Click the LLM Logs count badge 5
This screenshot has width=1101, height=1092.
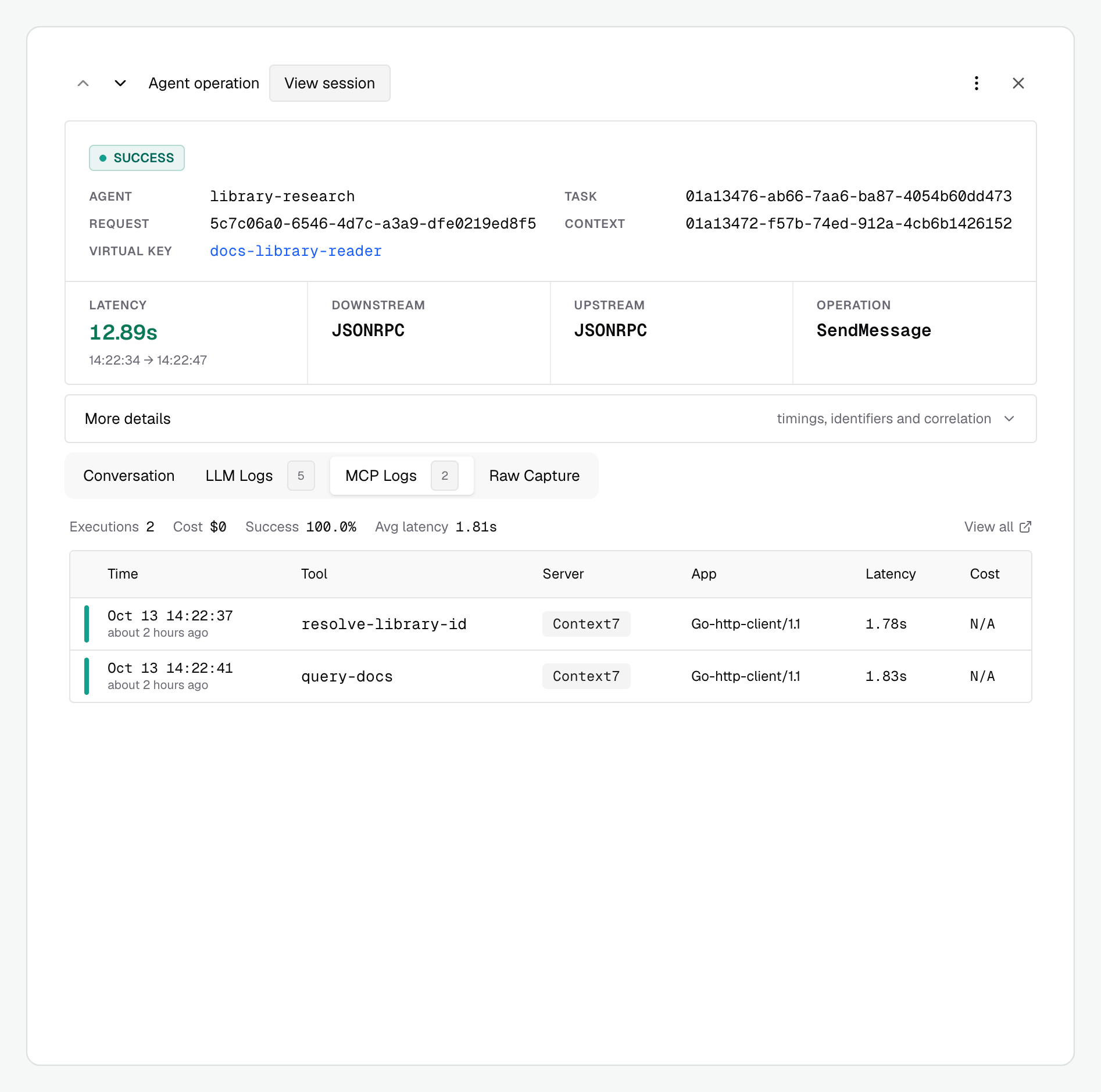[301, 476]
